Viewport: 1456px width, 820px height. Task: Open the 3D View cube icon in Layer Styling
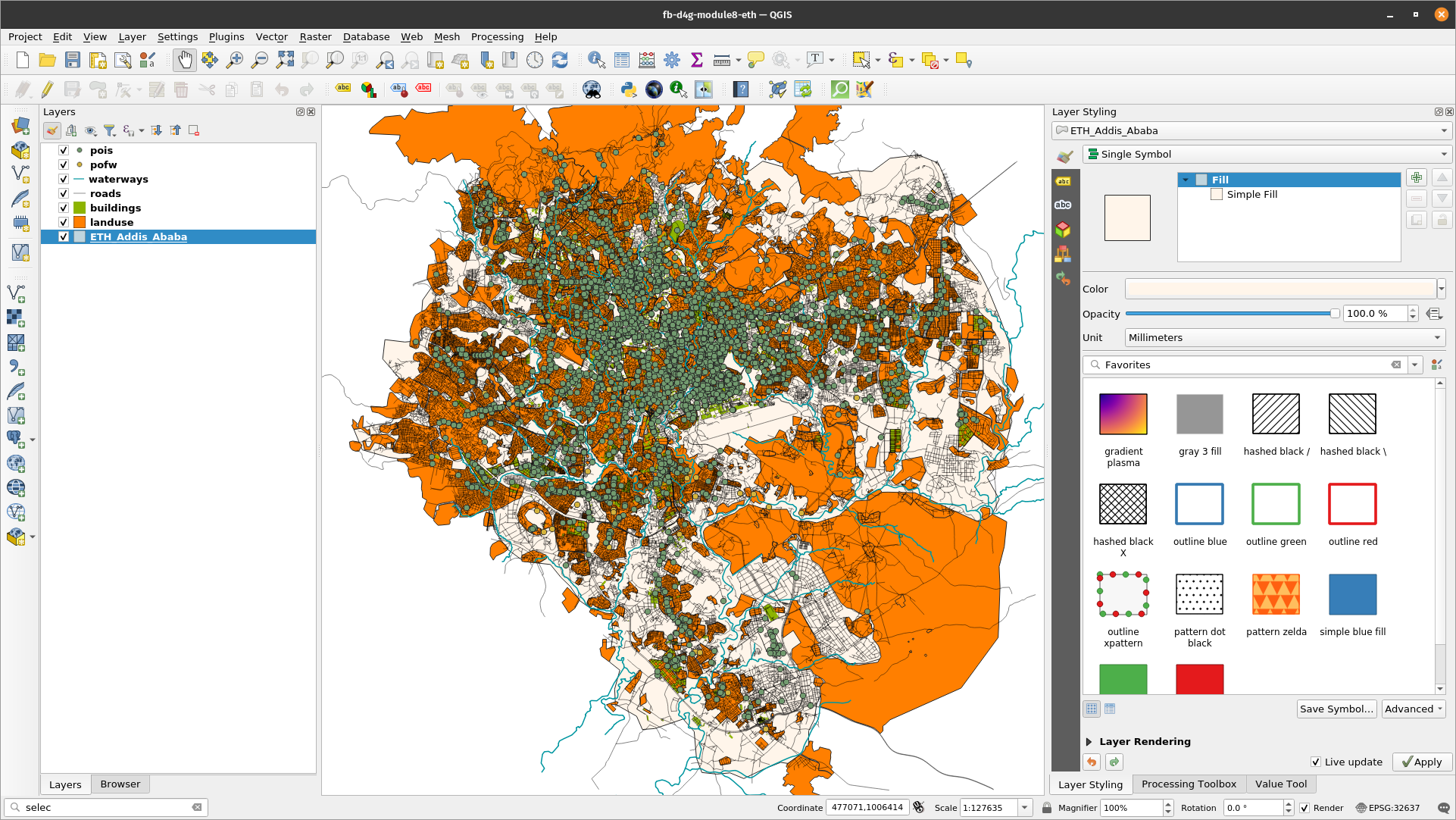coord(1064,229)
